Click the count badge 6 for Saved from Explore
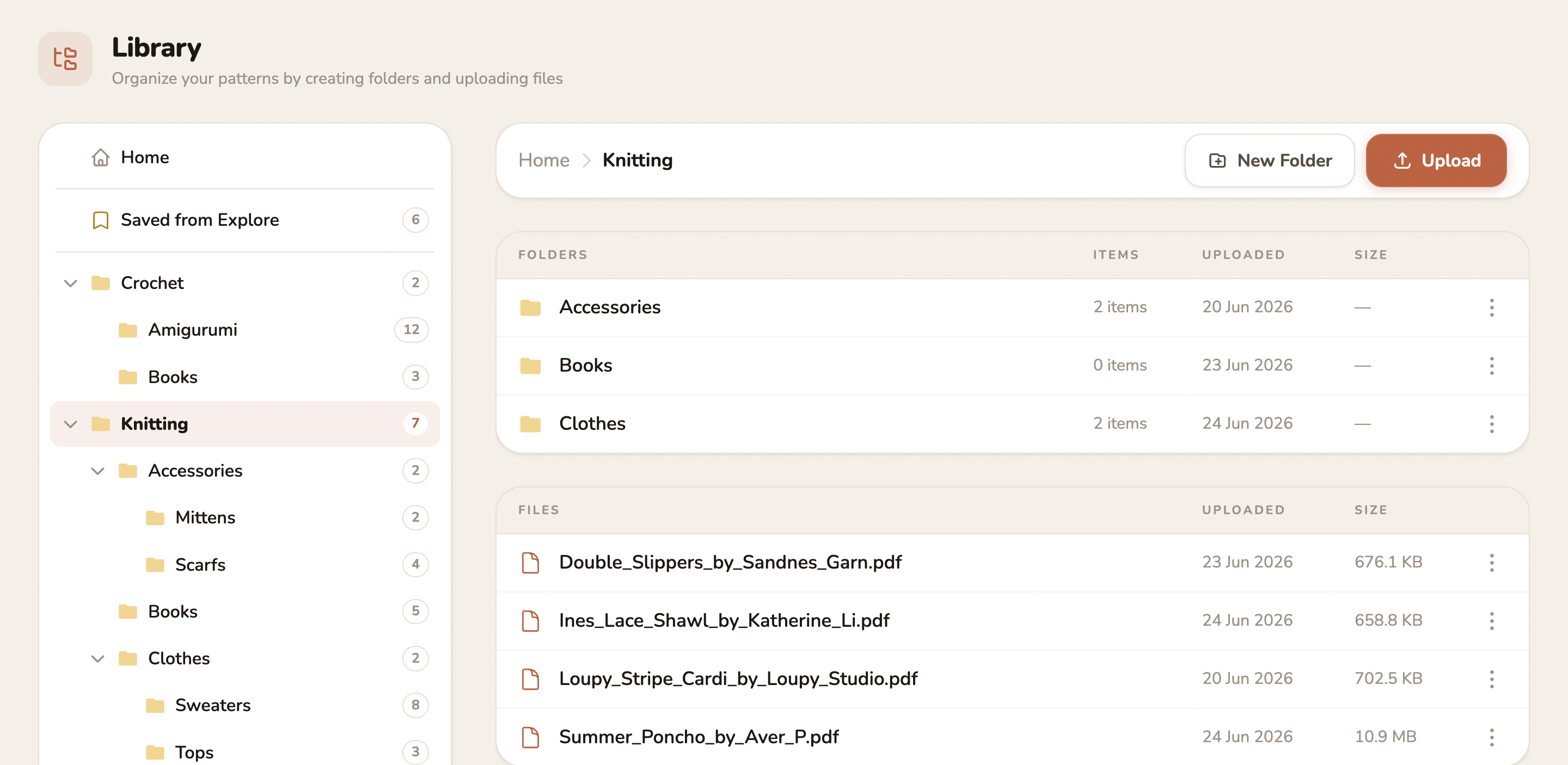 (x=415, y=220)
